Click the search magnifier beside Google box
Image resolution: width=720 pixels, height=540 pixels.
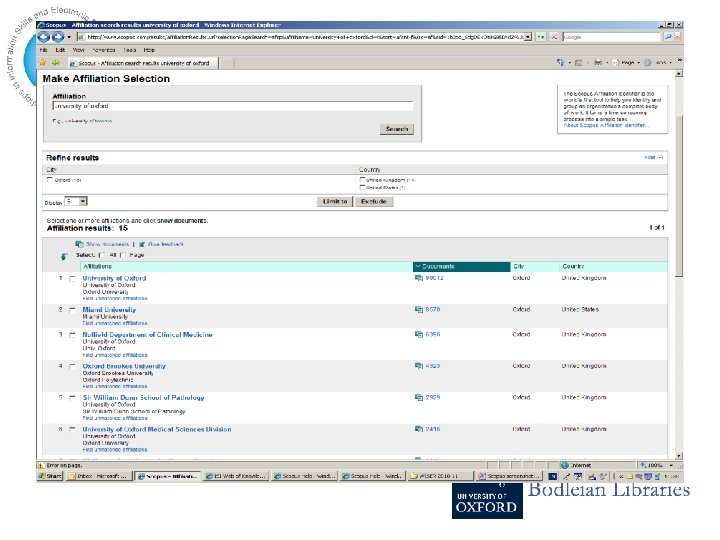668,37
